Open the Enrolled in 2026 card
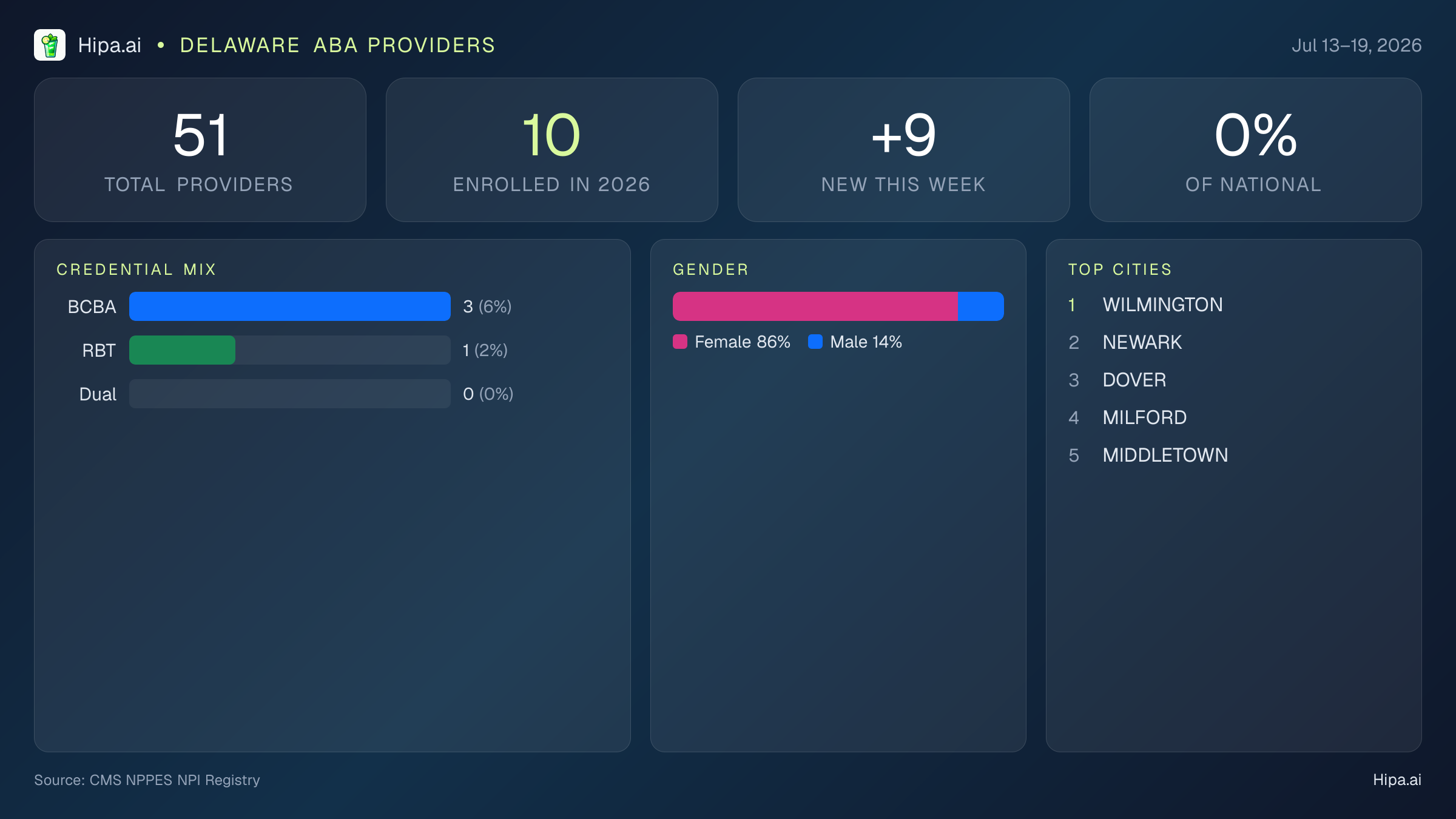Image resolution: width=1456 pixels, height=819 pixels. coord(552,150)
